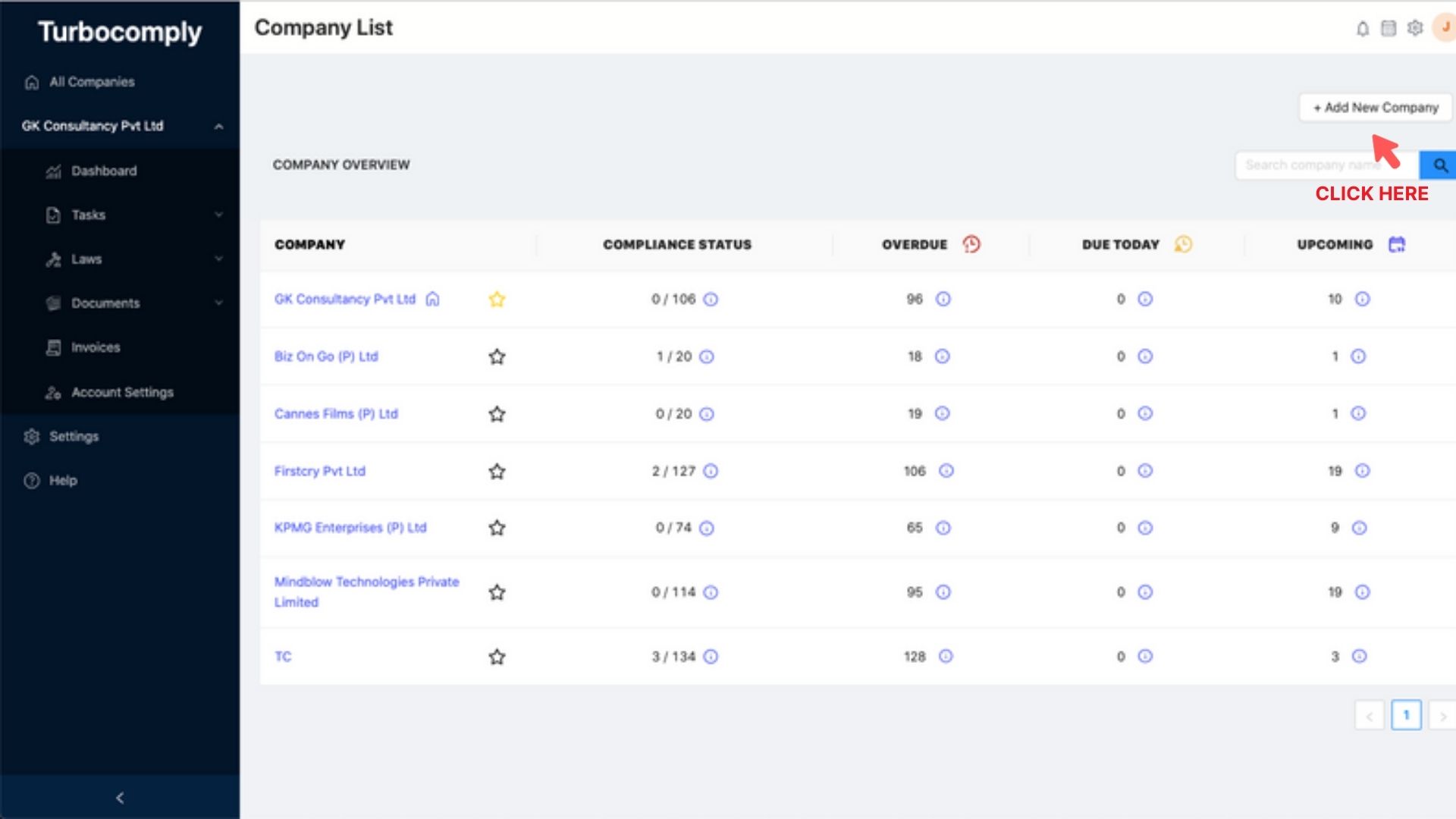Click the gear icon in the top header
The width and height of the screenshot is (1456, 819).
[1415, 29]
